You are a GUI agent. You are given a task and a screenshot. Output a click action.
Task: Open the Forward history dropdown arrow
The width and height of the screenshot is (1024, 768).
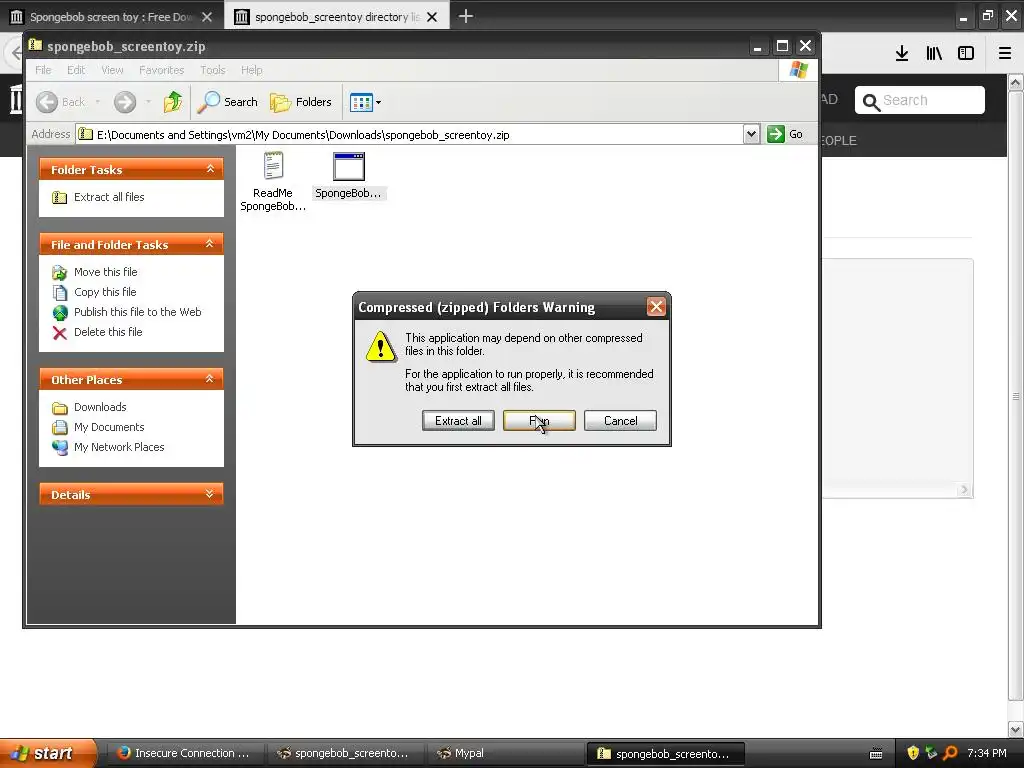(148, 102)
